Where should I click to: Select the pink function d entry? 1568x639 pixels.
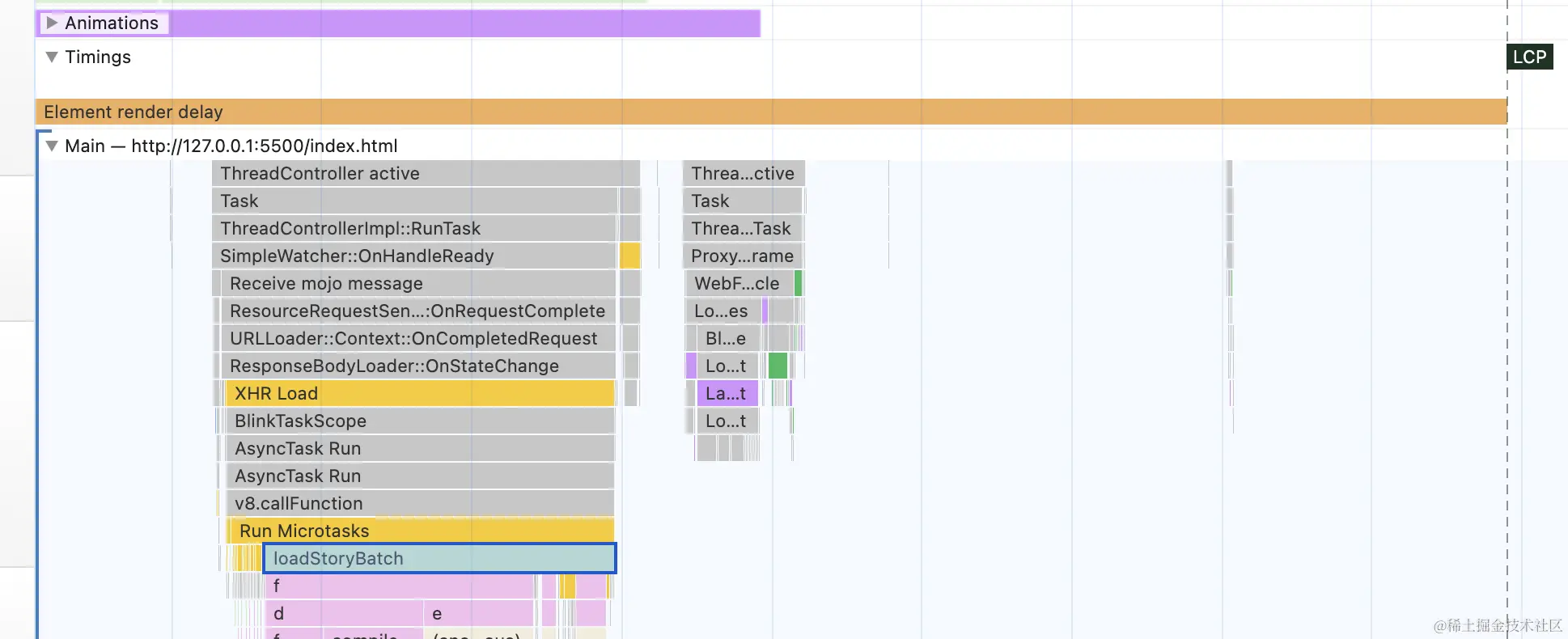point(344,613)
